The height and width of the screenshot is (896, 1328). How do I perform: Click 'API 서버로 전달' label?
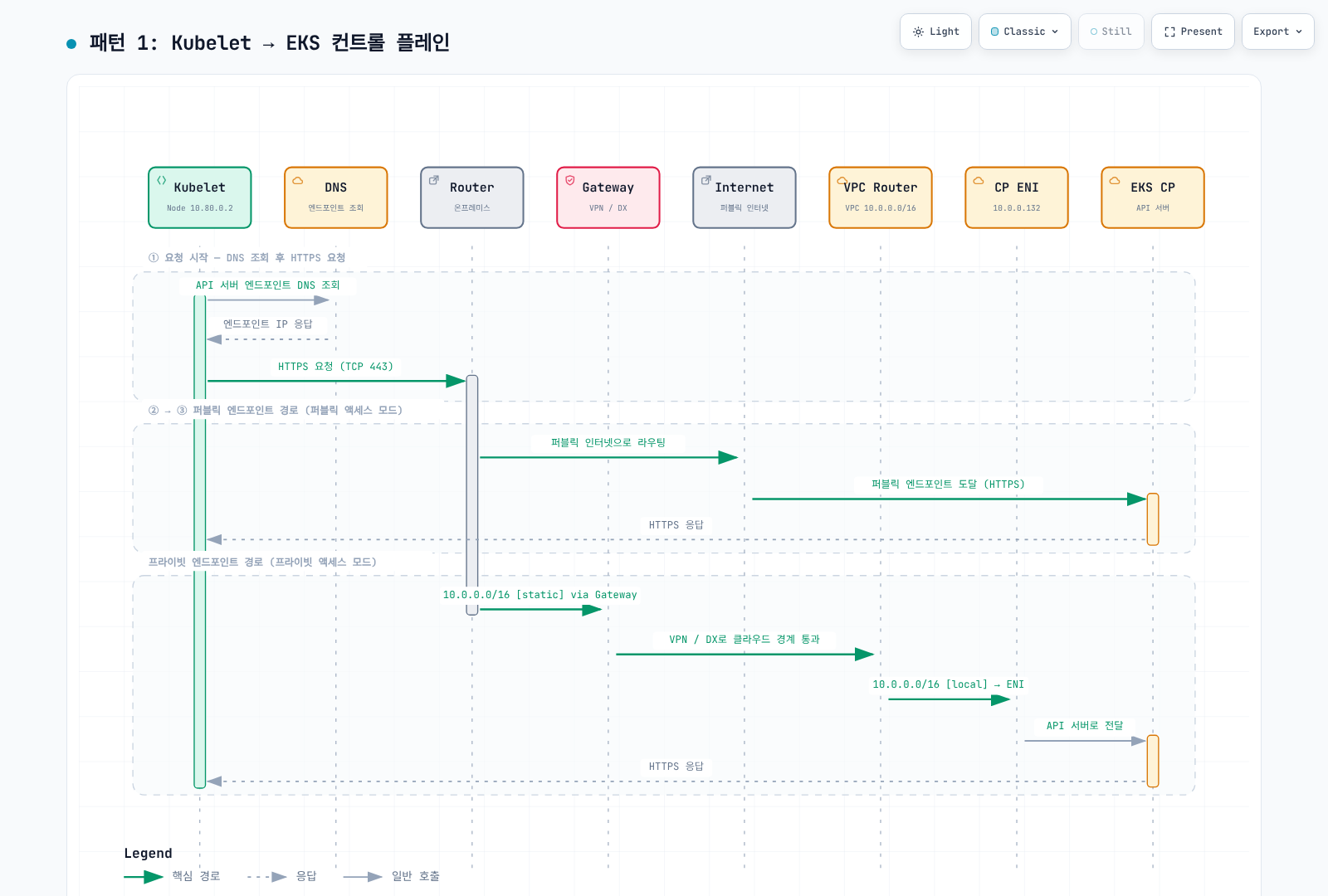(1085, 725)
